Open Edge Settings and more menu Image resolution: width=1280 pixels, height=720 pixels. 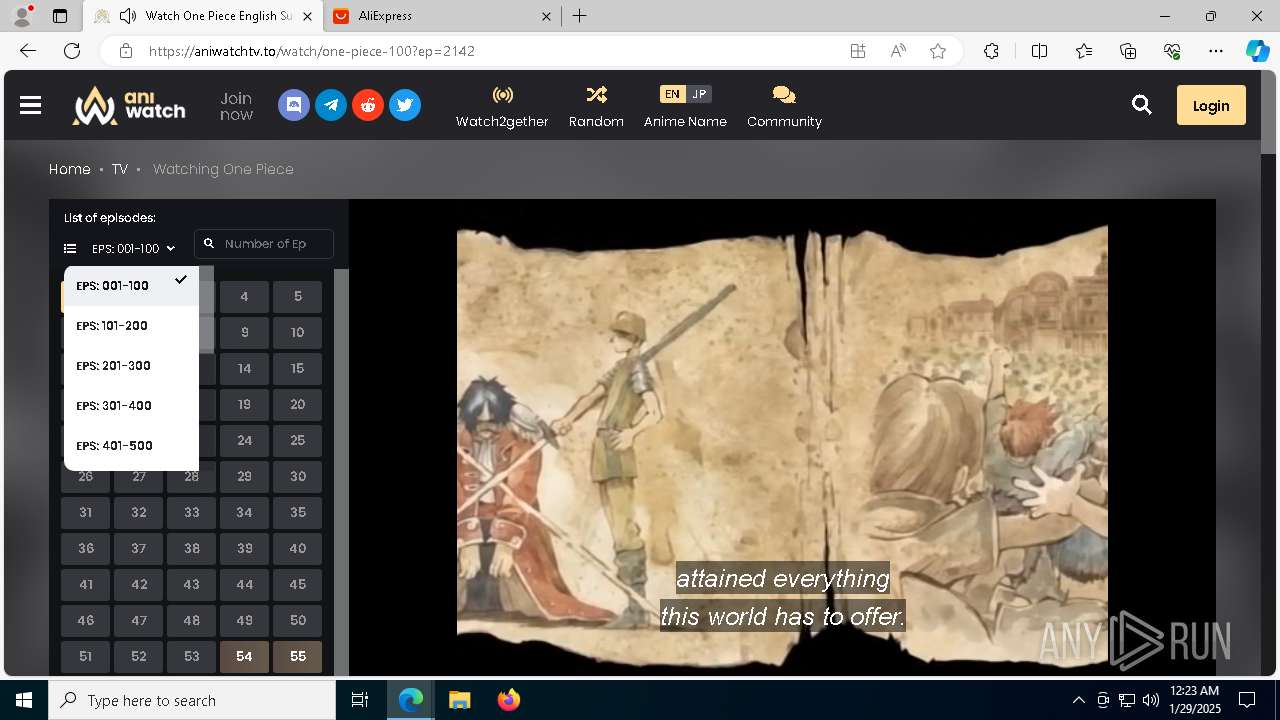click(x=1216, y=51)
